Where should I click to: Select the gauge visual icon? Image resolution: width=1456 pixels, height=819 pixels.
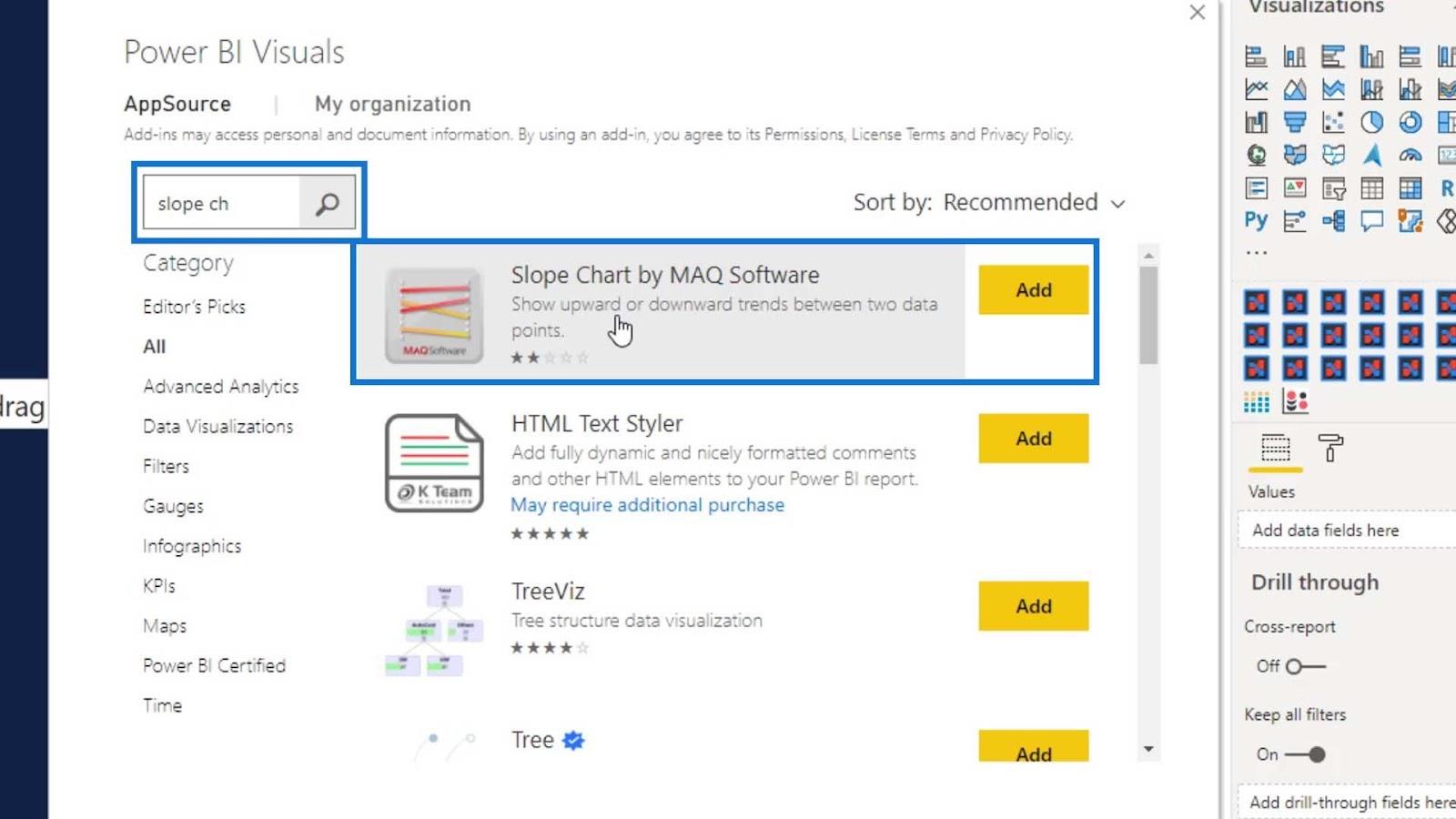click(1410, 155)
